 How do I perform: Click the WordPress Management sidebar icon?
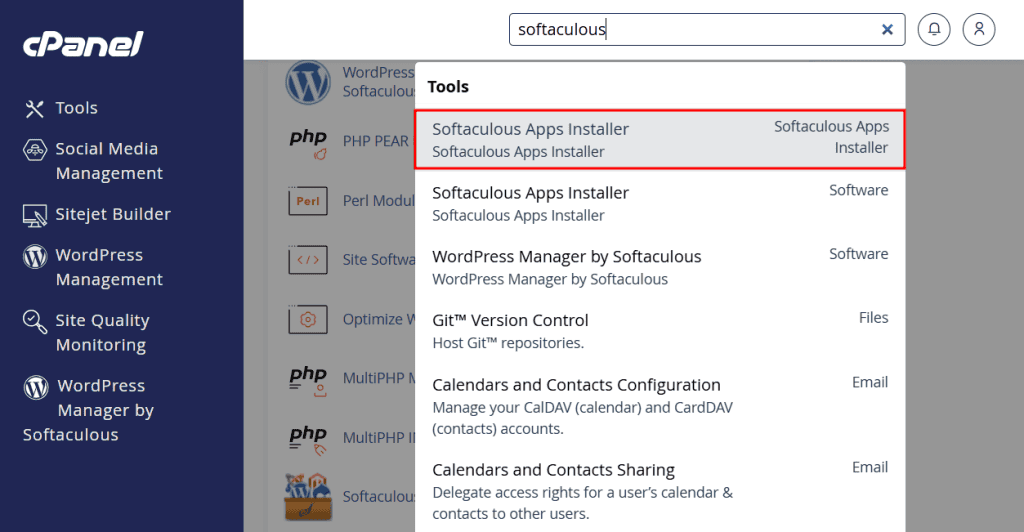pyautogui.click(x=35, y=257)
